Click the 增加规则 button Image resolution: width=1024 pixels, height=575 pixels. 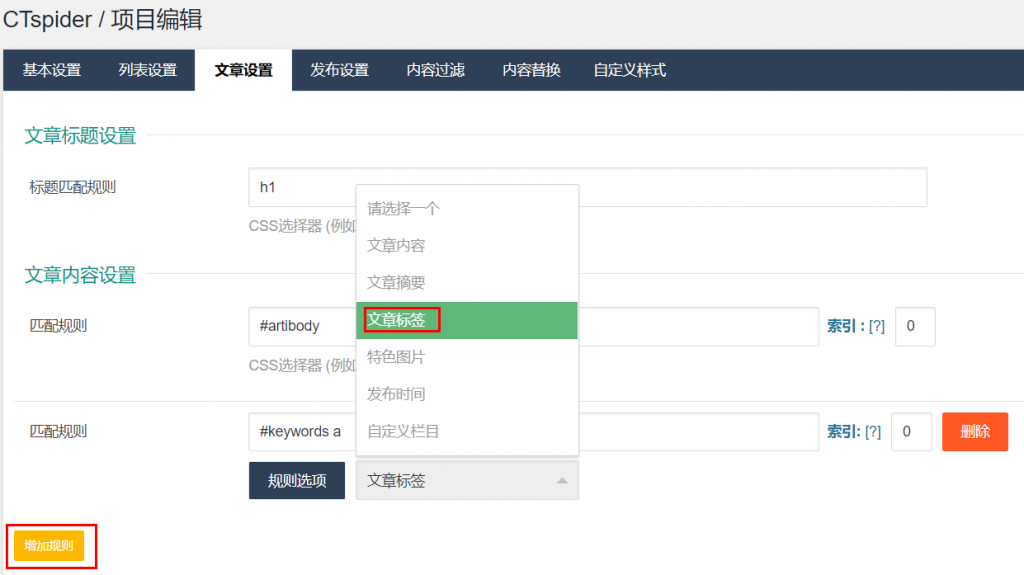pos(49,546)
